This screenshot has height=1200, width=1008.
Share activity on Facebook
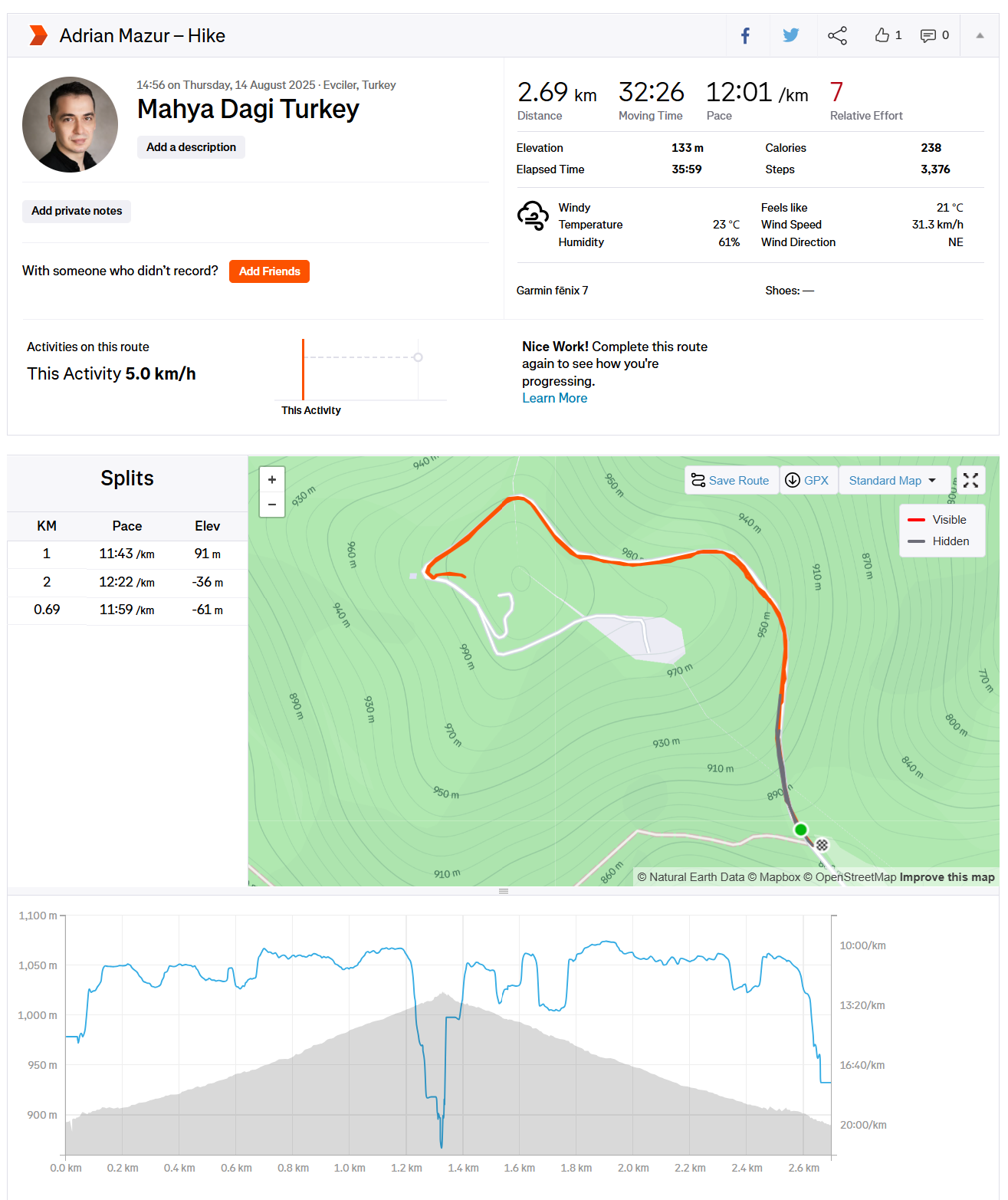[x=745, y=35]
